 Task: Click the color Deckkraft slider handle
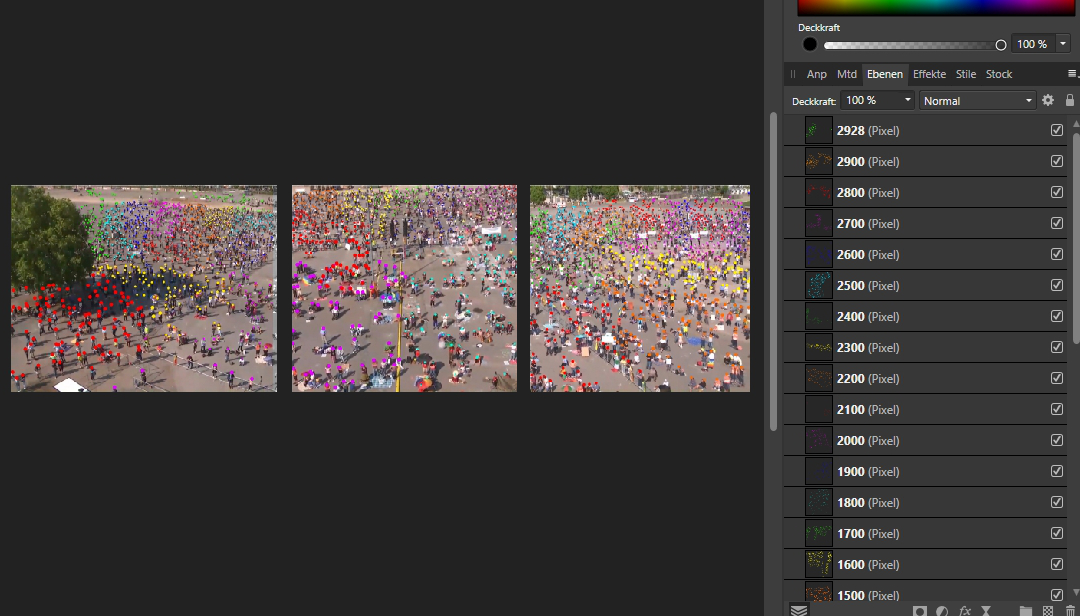1001,45
